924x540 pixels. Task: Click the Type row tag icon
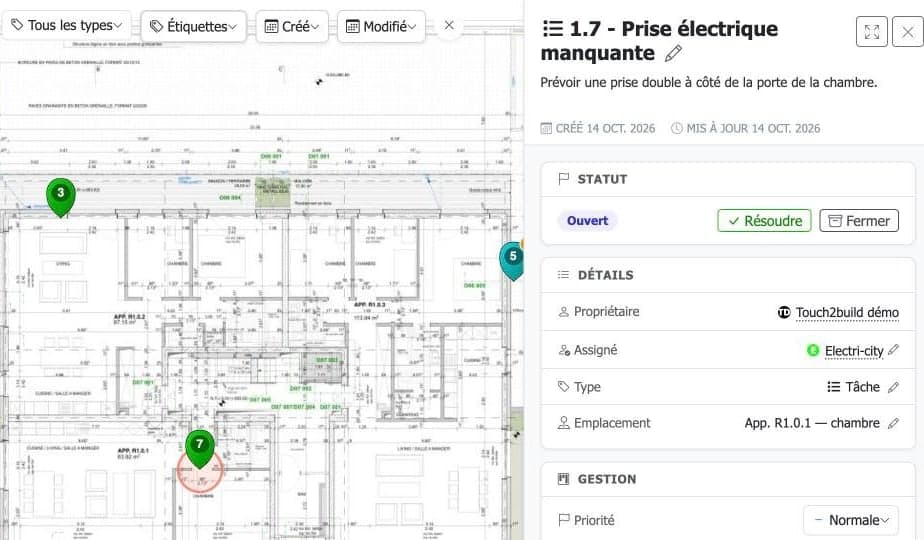tap(563, 387)
